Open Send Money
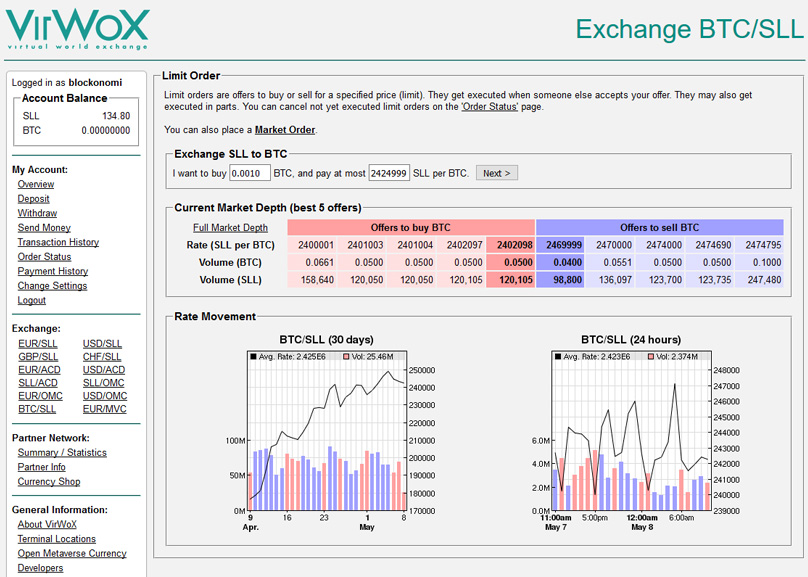The image size is (808, 577). click(44, 228)
